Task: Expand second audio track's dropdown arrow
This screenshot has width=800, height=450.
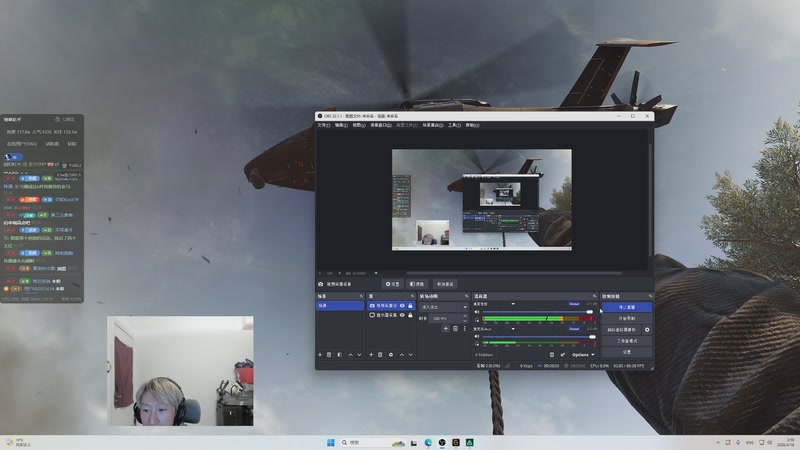Action: point(513,329)
